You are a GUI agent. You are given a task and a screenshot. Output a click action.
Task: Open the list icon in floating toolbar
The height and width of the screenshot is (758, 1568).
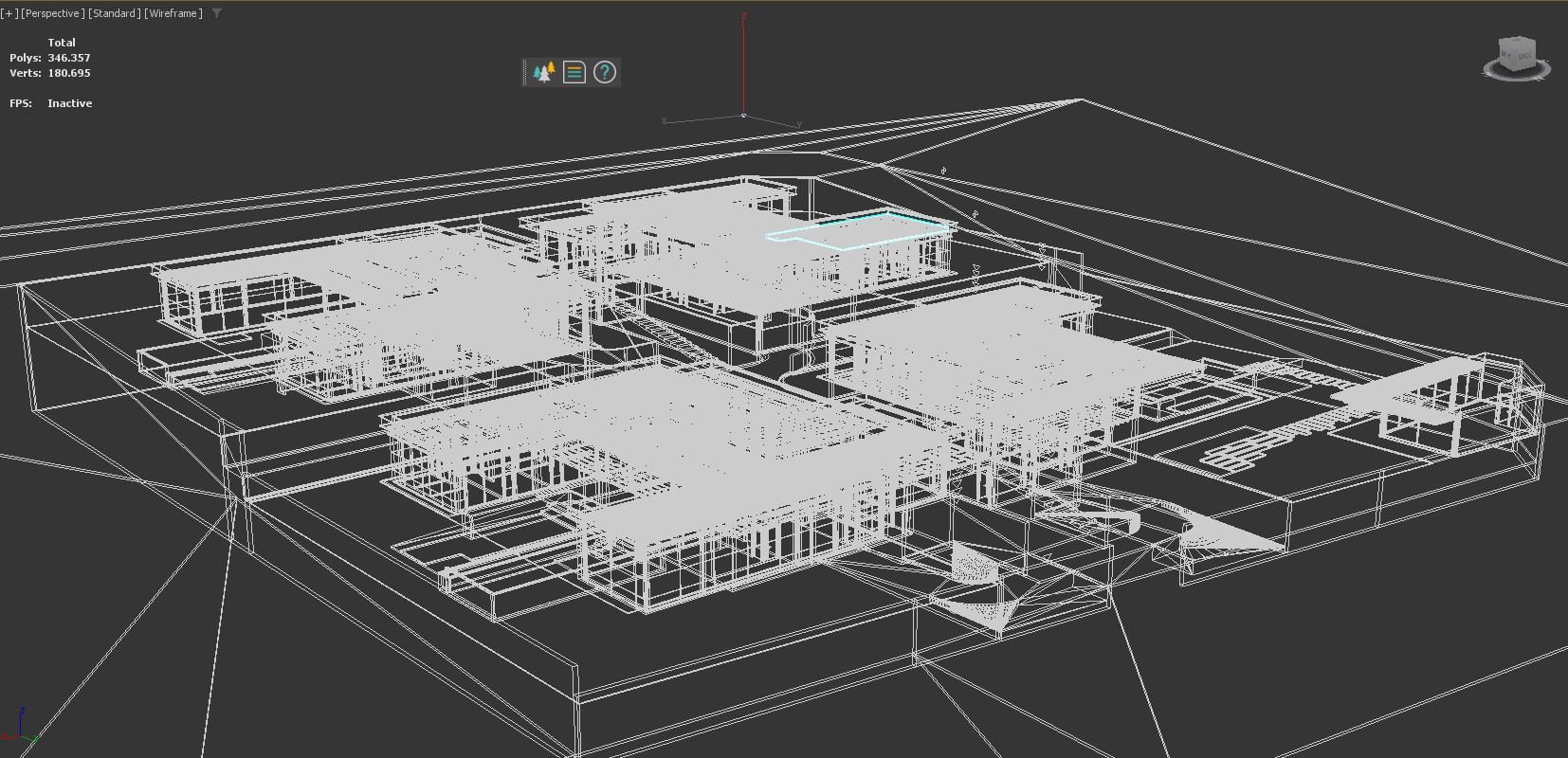[x=574, y=72]
